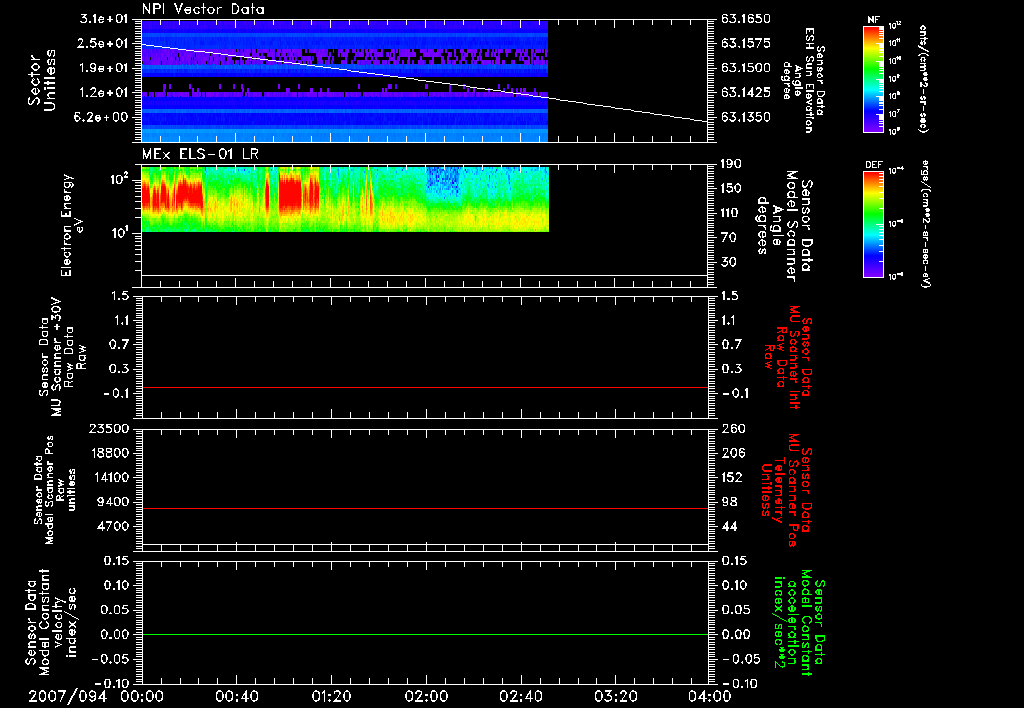Click the 3.1e+01 sector tick label
This screenshot has height=708, width=1024.
click(104, 19)
